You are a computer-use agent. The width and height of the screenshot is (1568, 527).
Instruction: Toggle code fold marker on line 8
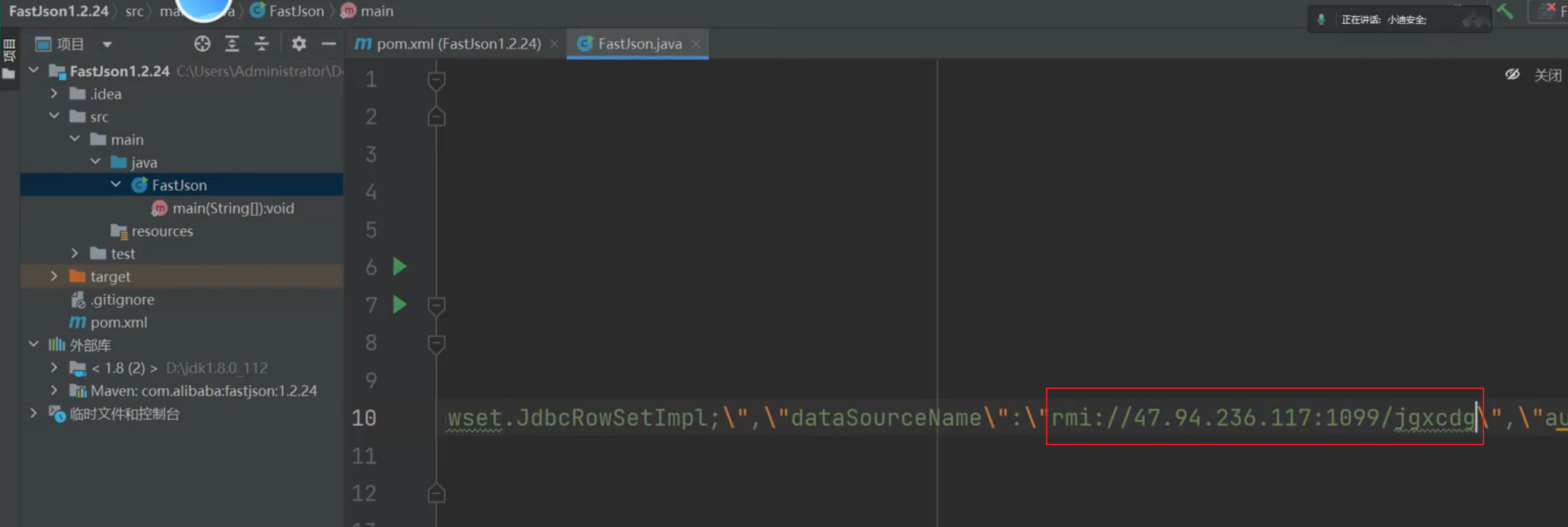[436, 344]
